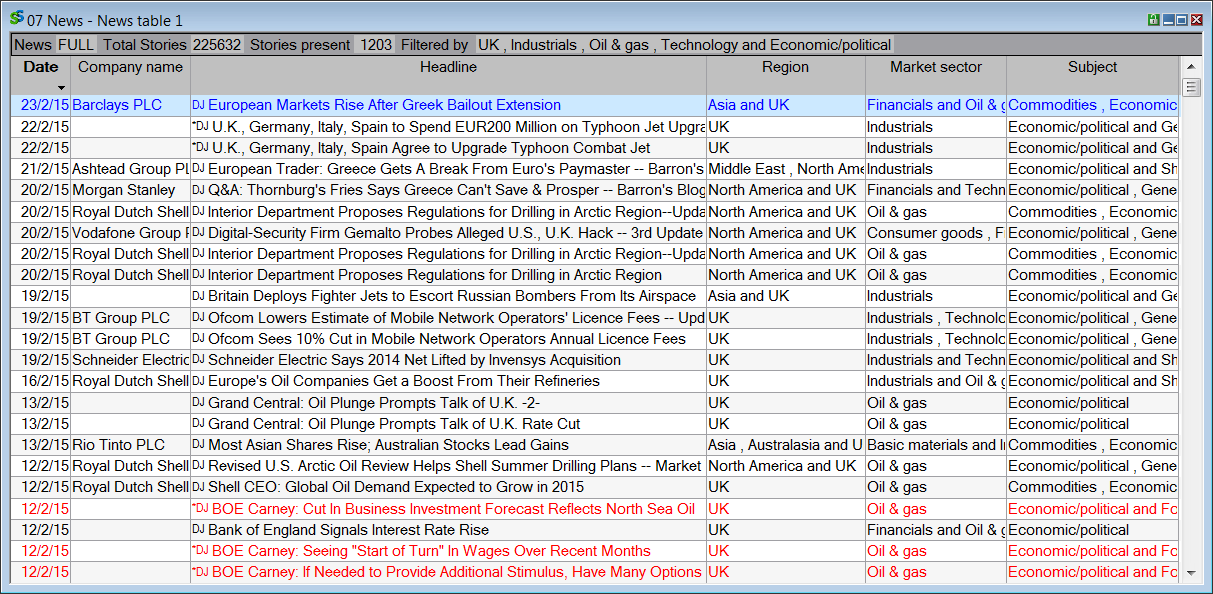
Task: Click DJ icon for Ofcom Sees 10% Cut story
Action: (x=198, y=338)
